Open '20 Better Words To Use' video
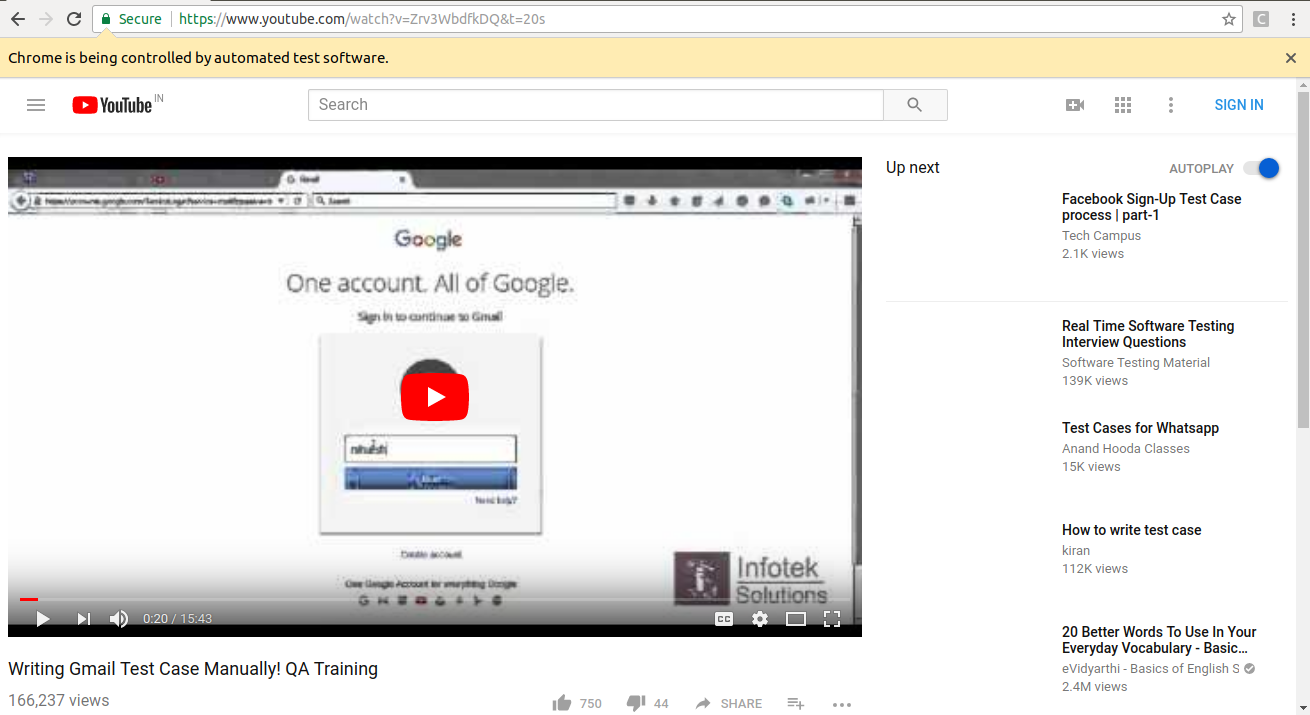 [1159, 640]
